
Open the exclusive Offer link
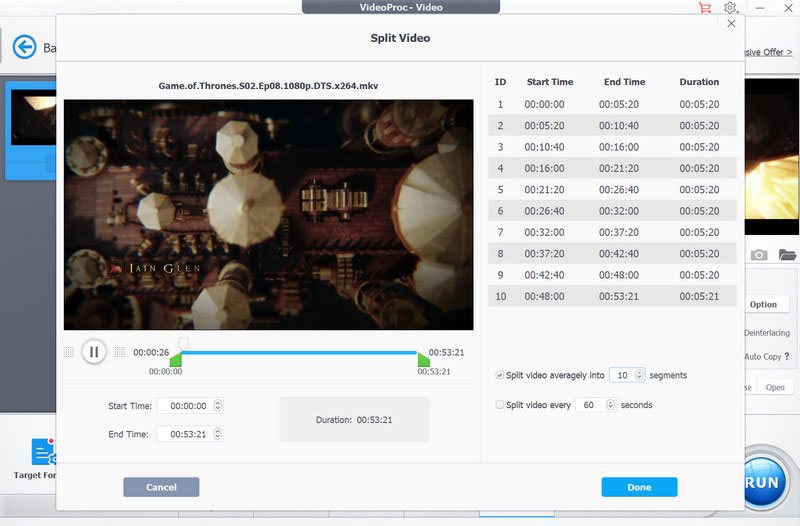(x=769, y=52)
